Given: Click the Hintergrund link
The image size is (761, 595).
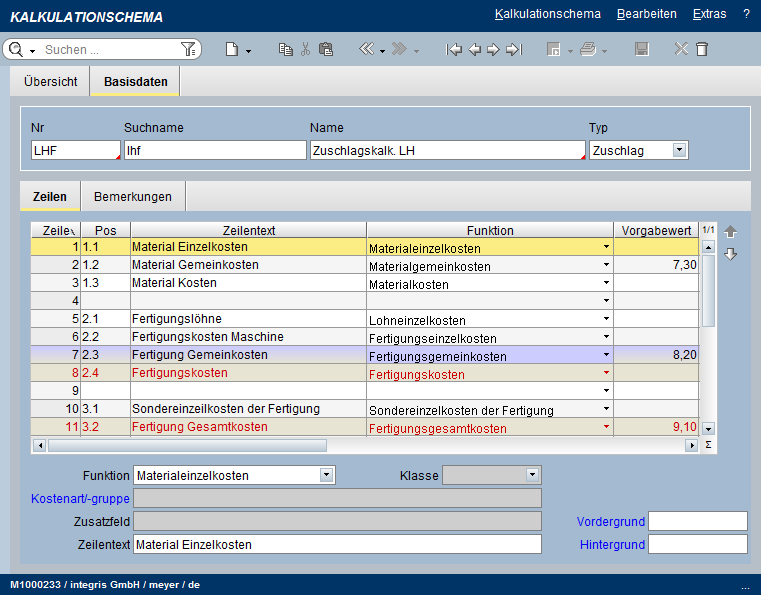Looking at the screenshot, I should coord(612,545).
